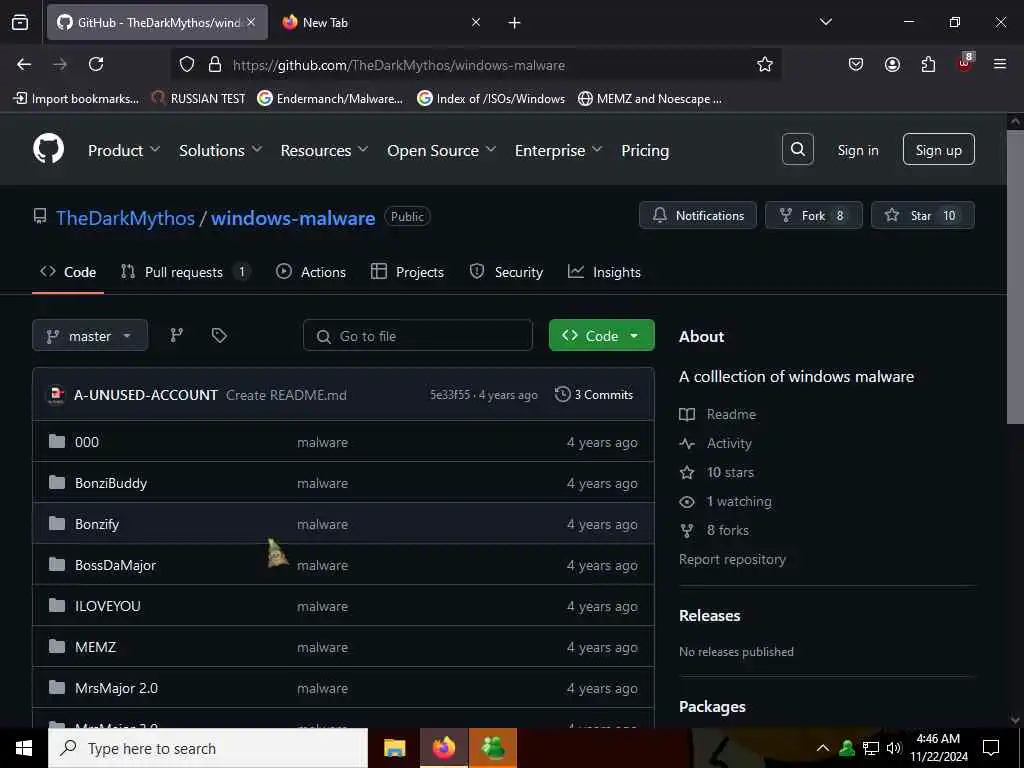
Task: List all tabs with the chevron button
Action: point(825,22)
